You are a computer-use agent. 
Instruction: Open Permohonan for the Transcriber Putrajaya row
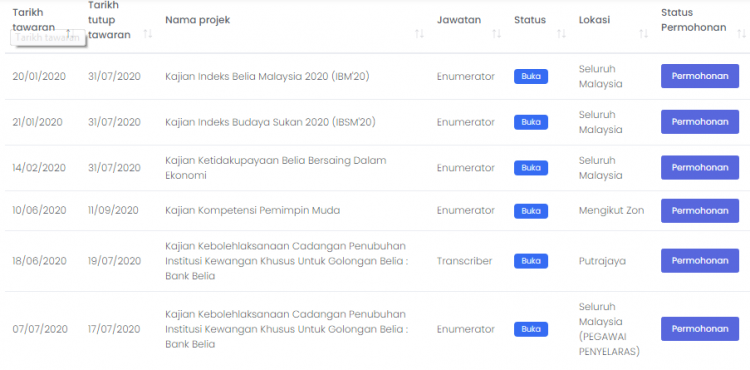tap(700, 261)
